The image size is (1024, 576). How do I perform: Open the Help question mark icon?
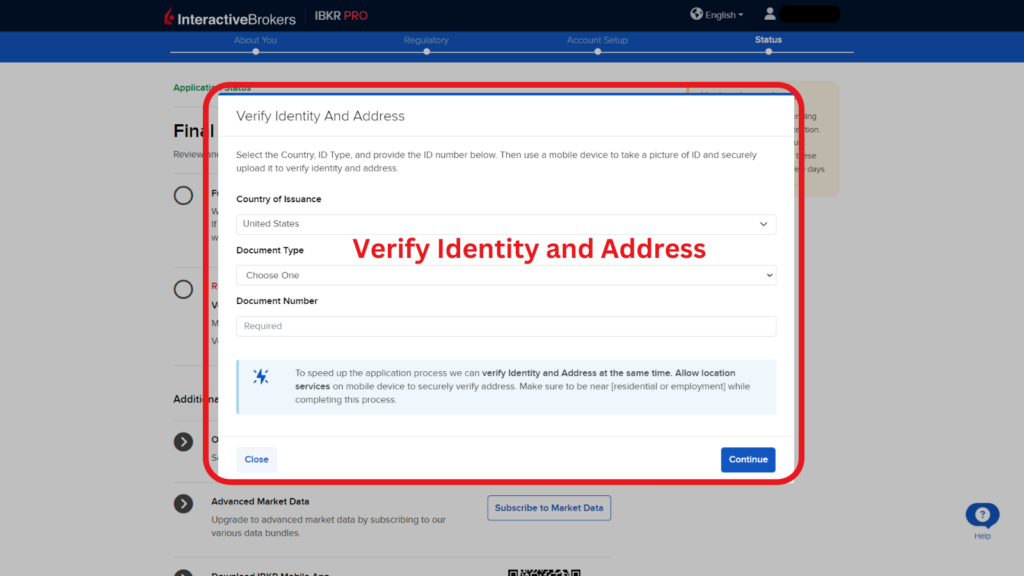981,512
